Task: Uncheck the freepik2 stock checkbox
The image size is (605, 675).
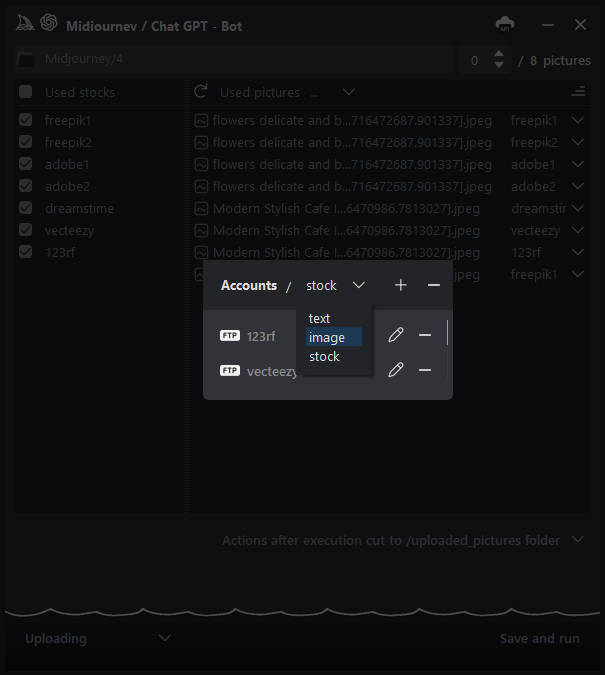Action: click(x=25, y=142)
